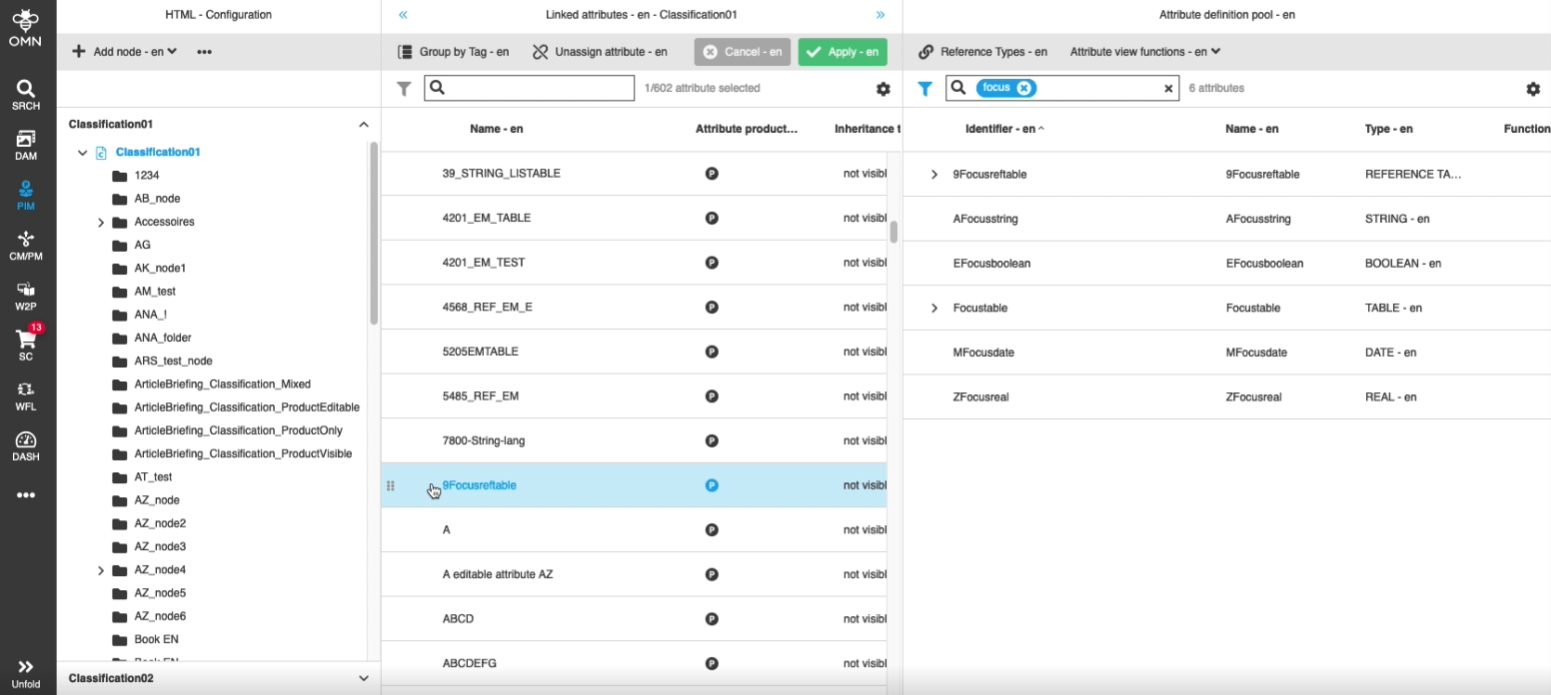The height and width of the screenshot is (695, 1551).
Task: Collapse the Classification01 tree root node
Action: click(83, 153)
